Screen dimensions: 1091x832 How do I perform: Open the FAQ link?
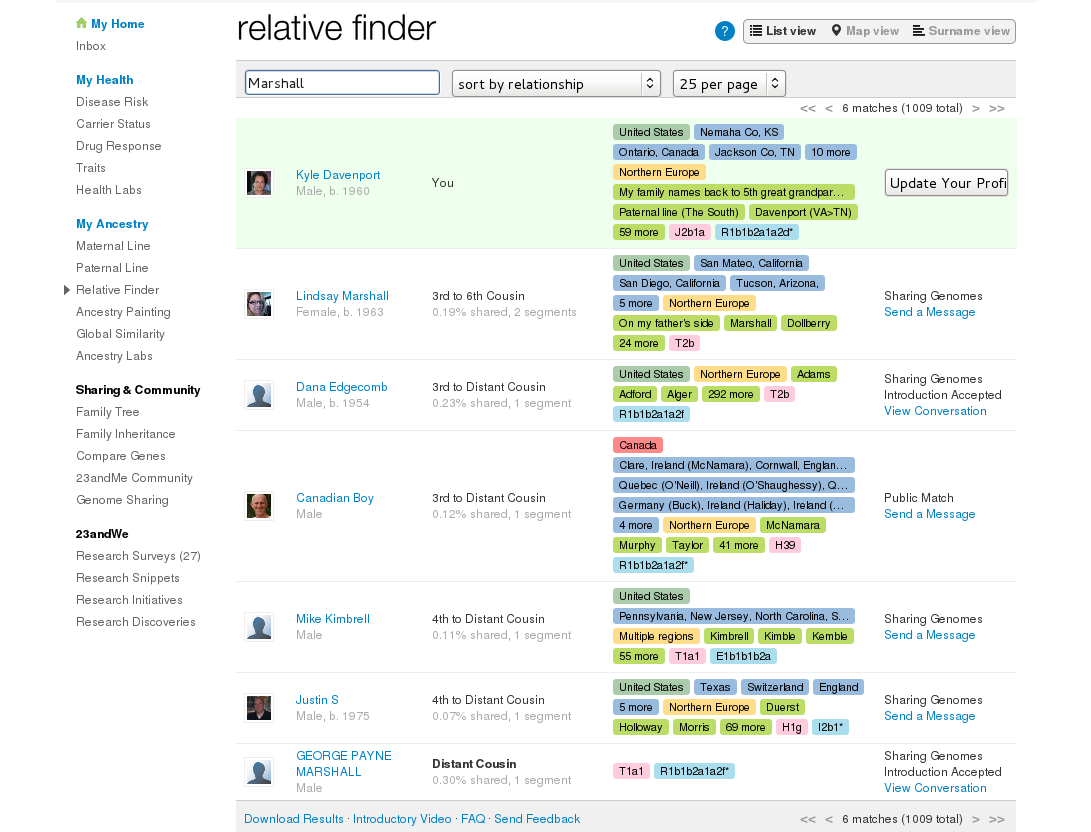(473, 819)
